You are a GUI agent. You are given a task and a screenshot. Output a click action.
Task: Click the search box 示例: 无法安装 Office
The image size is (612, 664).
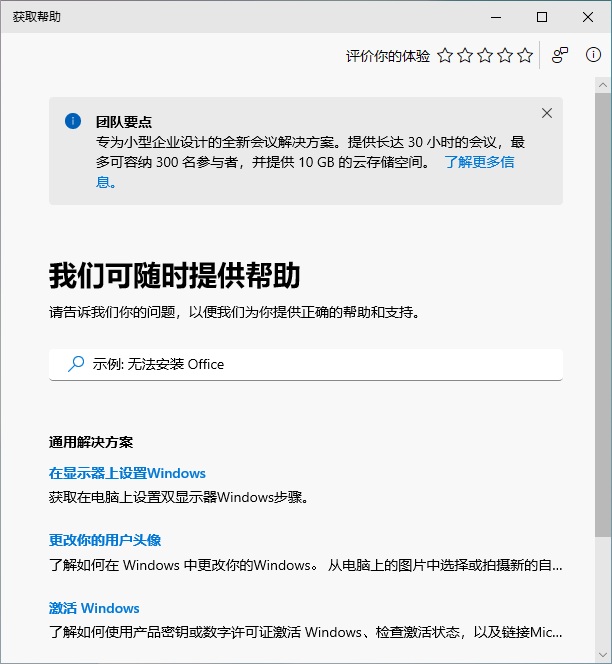click(306, 365)
